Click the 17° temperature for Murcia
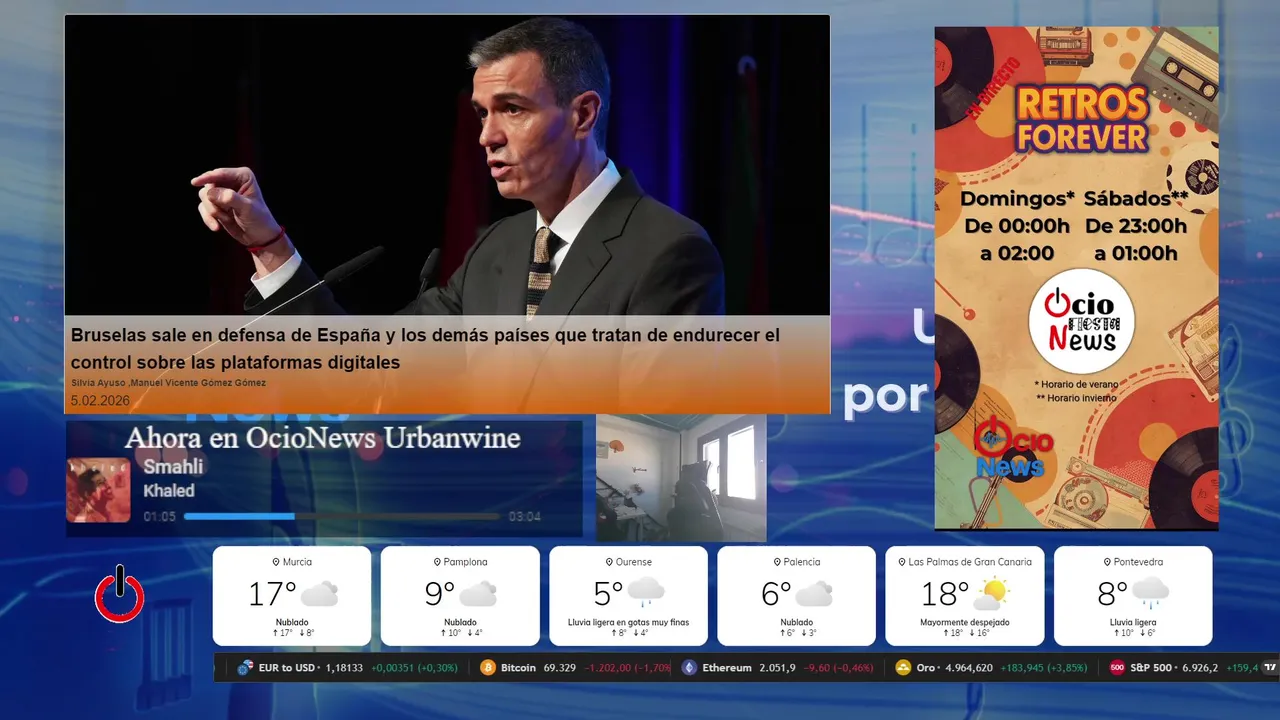Image resolution: width=1280 pixels, height=720 pixels. pos(272,594)
